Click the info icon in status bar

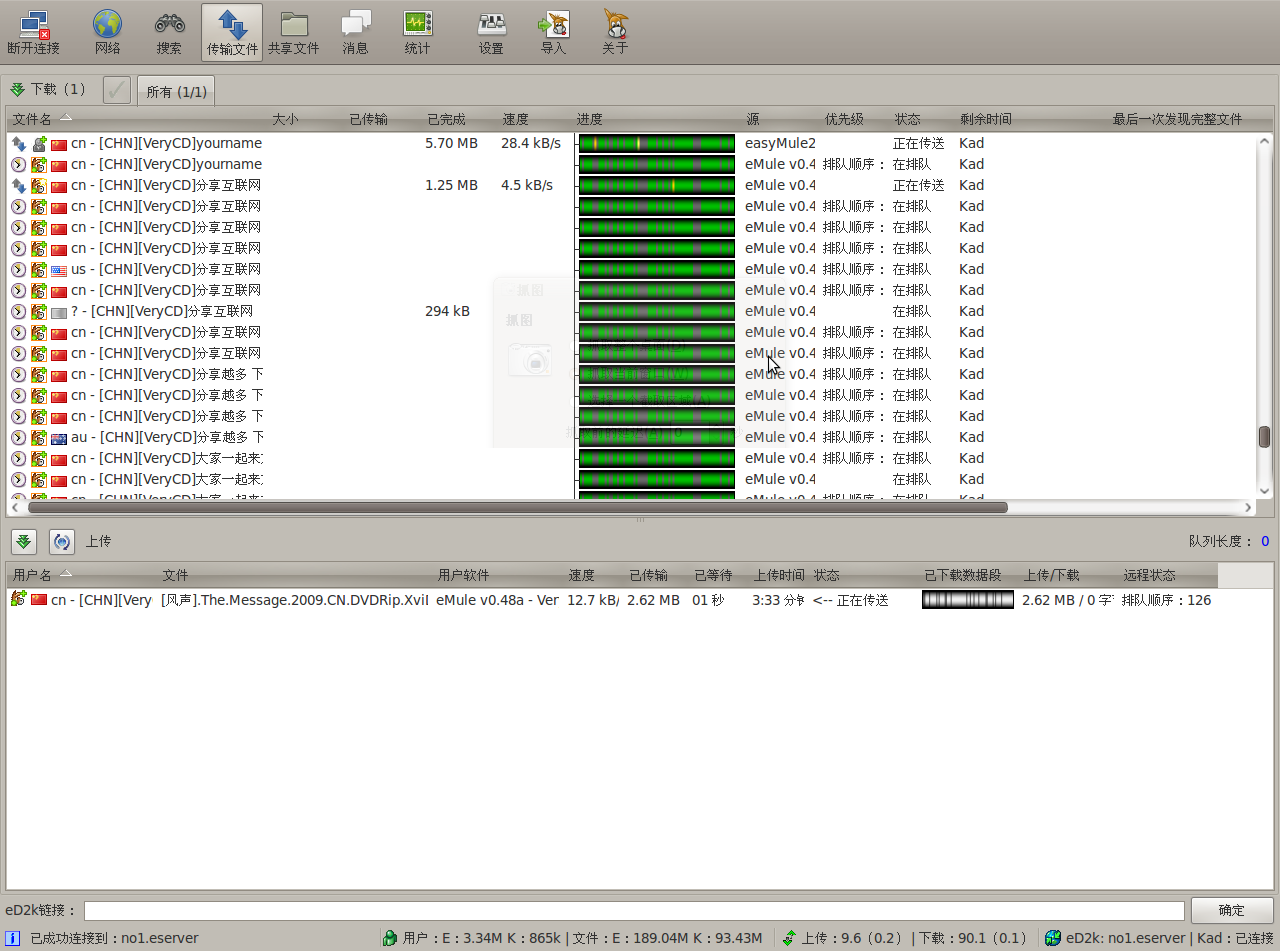(13, 938)
